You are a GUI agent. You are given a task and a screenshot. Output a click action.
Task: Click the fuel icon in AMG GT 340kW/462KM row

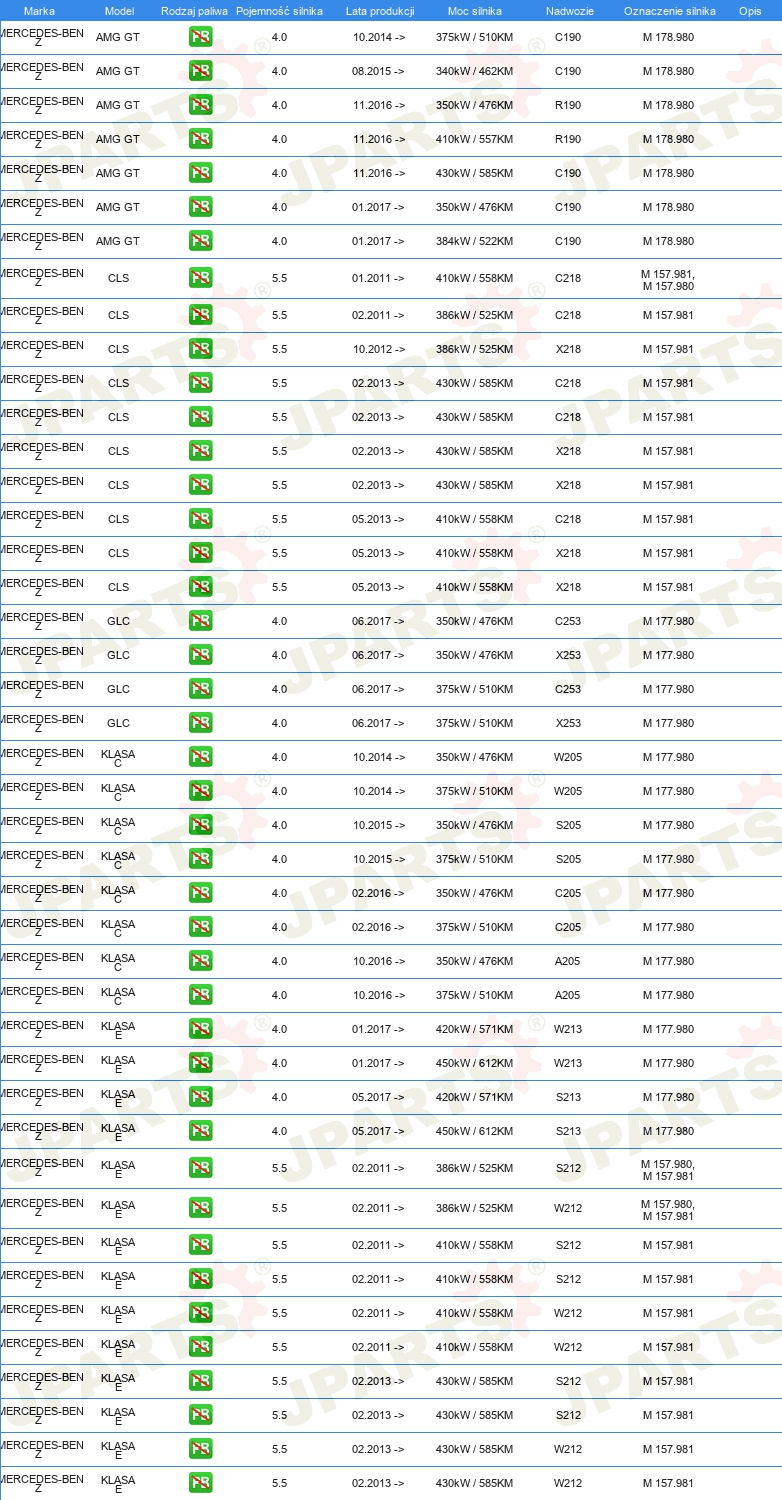(x=200, y=71)
